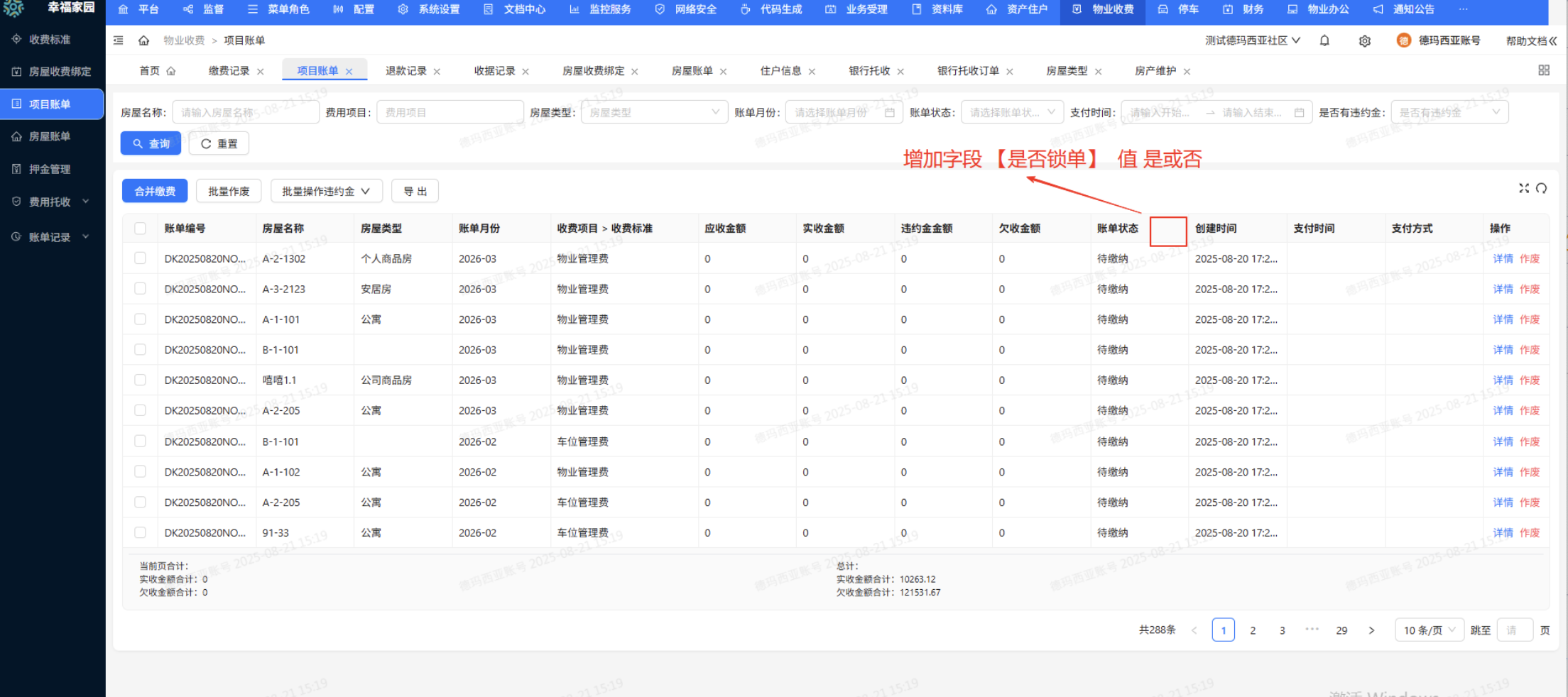1568x697 pixels.
Task: Open 详情 link for the first bill
Action: [1503, 258]
